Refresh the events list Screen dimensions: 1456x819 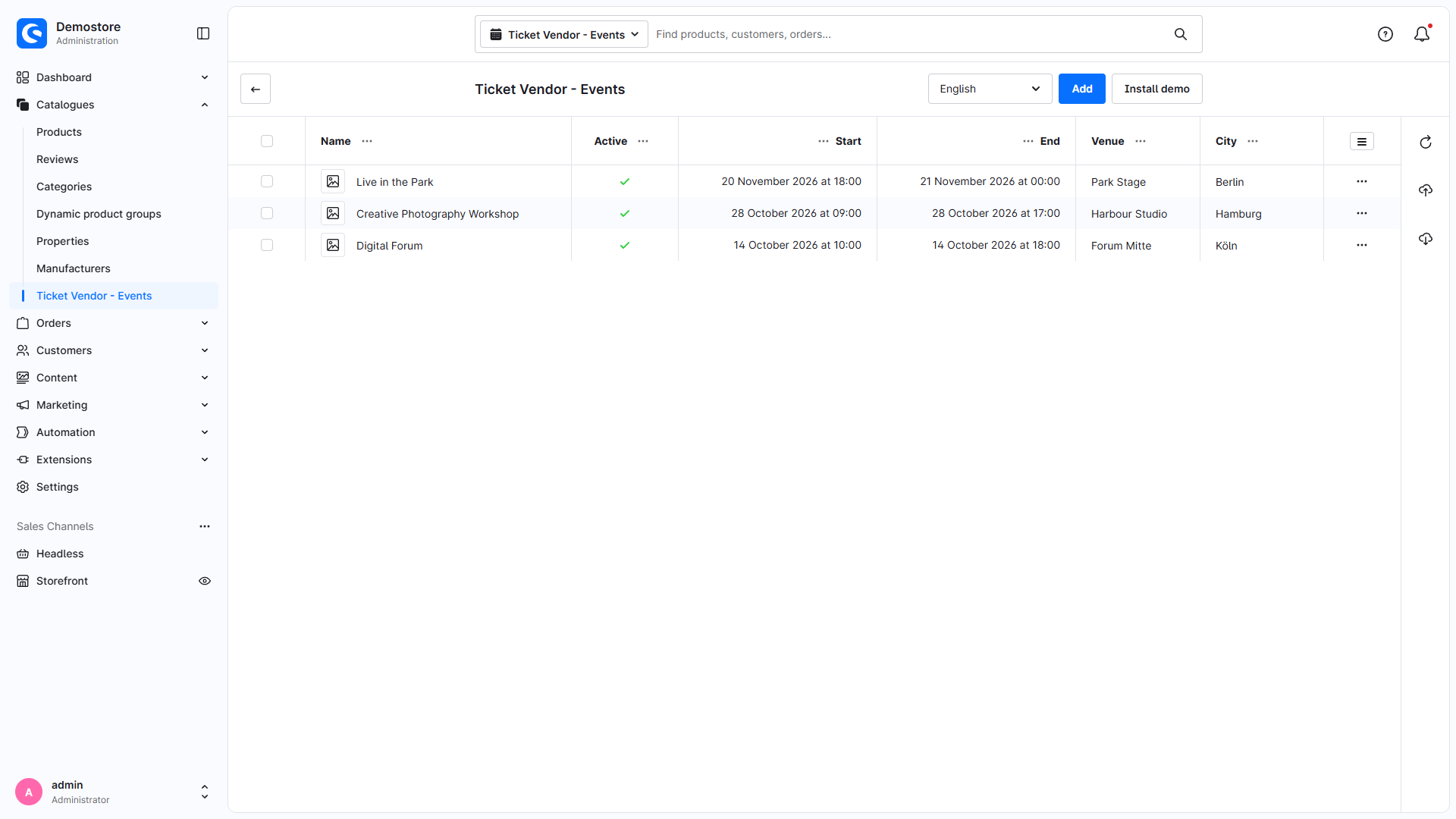1426,142
